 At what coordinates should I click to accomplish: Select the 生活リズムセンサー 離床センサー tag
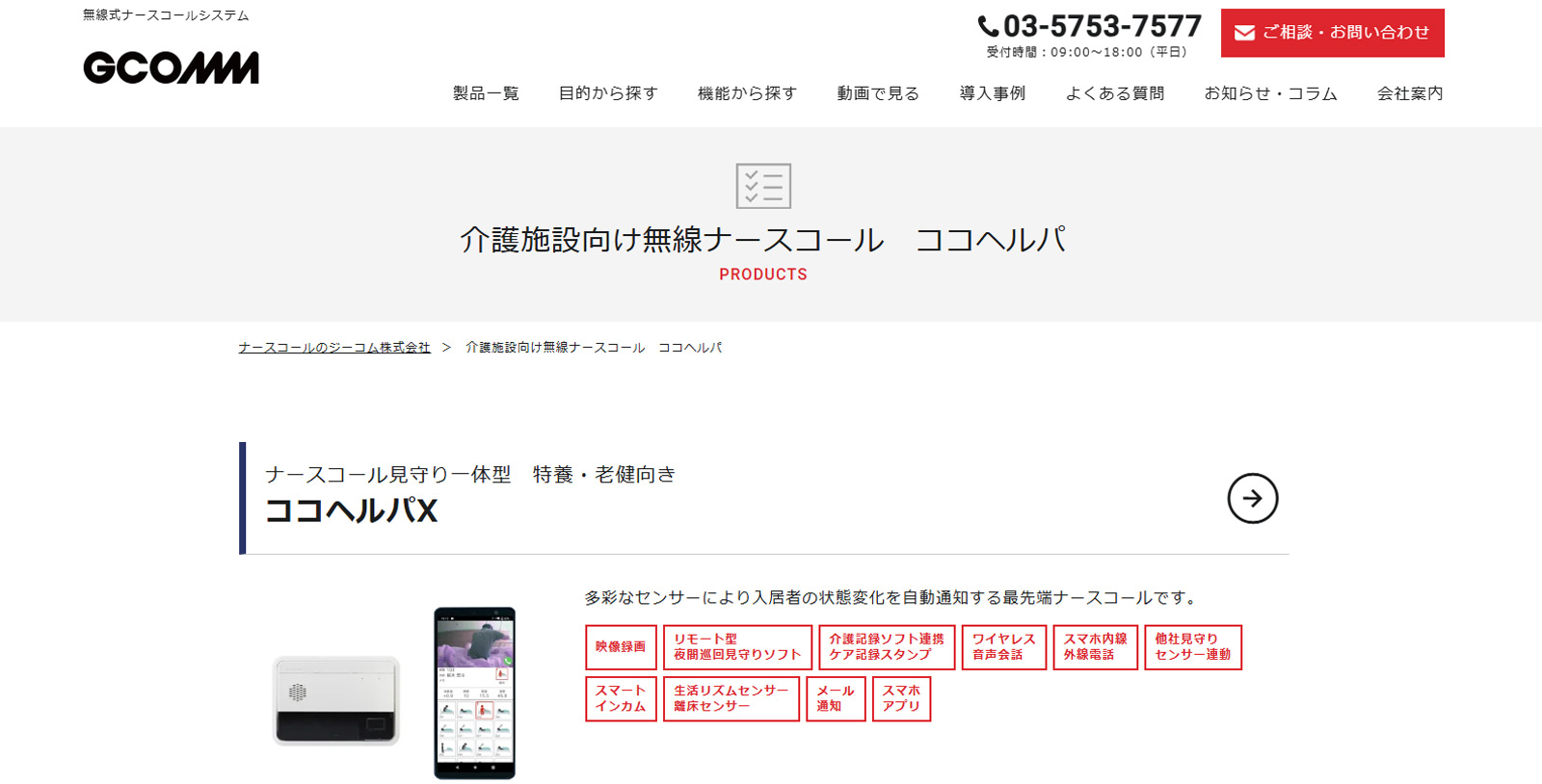[x=731, y=698]
